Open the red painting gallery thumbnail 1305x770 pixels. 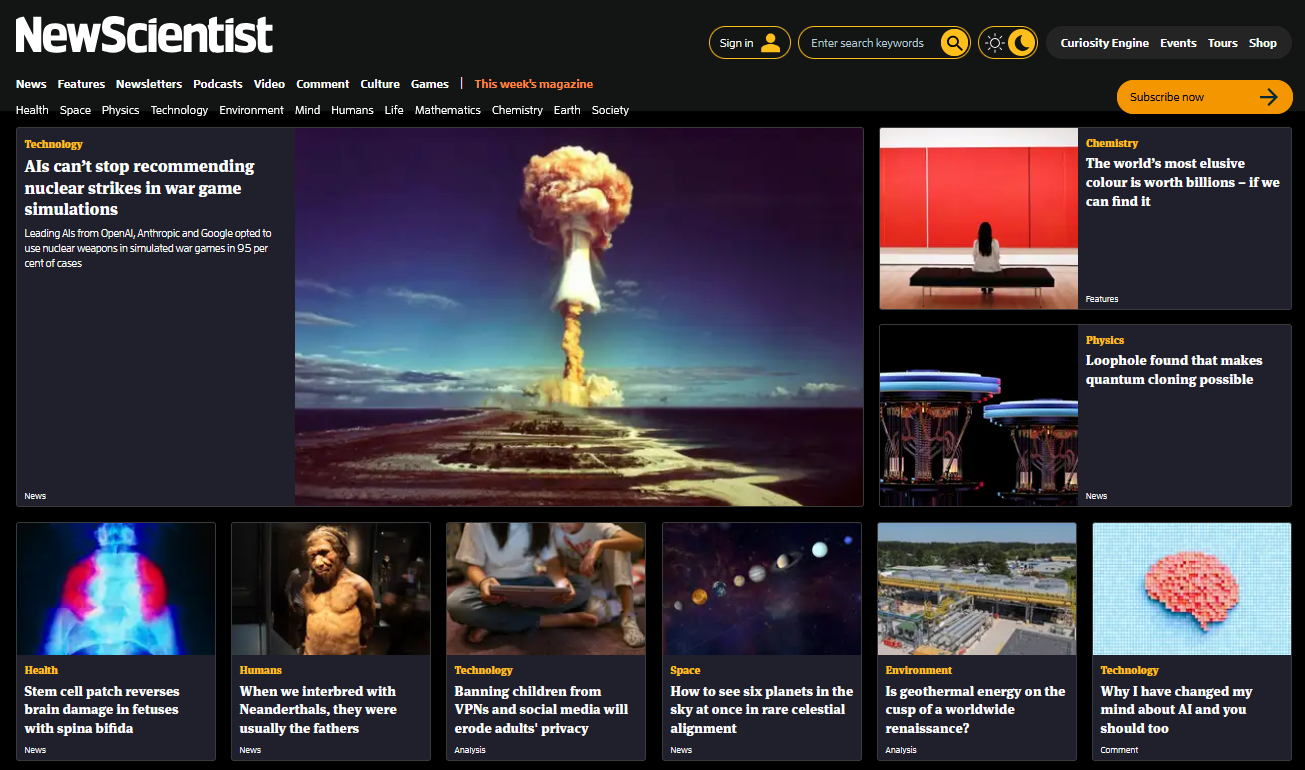[x=978, y=218]
